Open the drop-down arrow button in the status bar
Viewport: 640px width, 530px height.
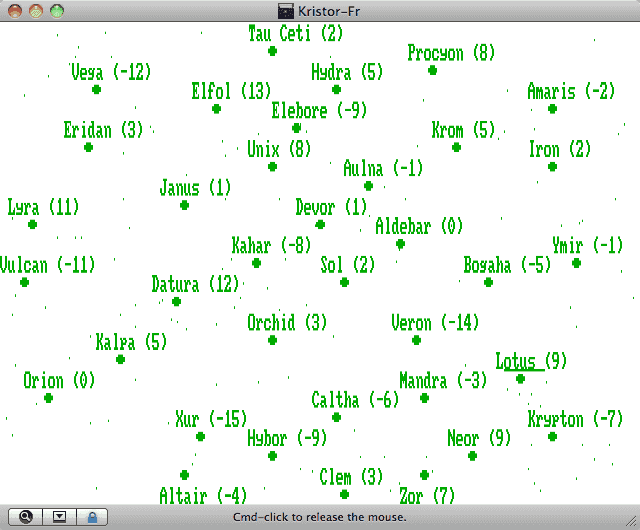(59, 517)
